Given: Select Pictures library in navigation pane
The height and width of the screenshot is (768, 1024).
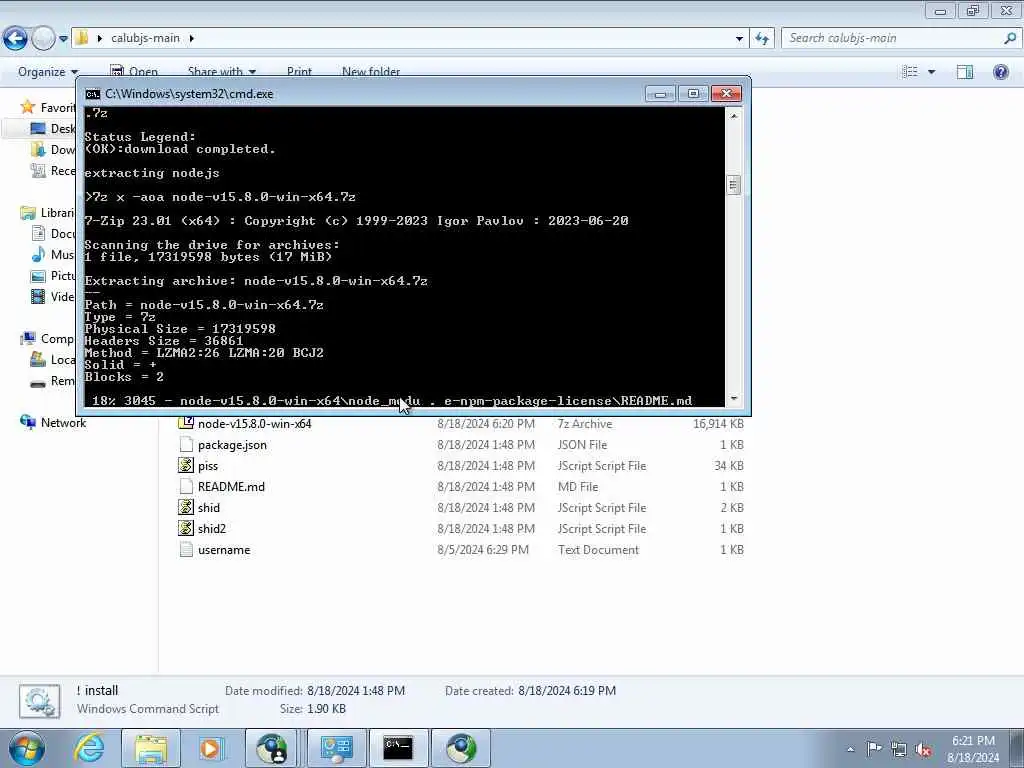Looking at the screenshot, I should (x=54, y=276).
